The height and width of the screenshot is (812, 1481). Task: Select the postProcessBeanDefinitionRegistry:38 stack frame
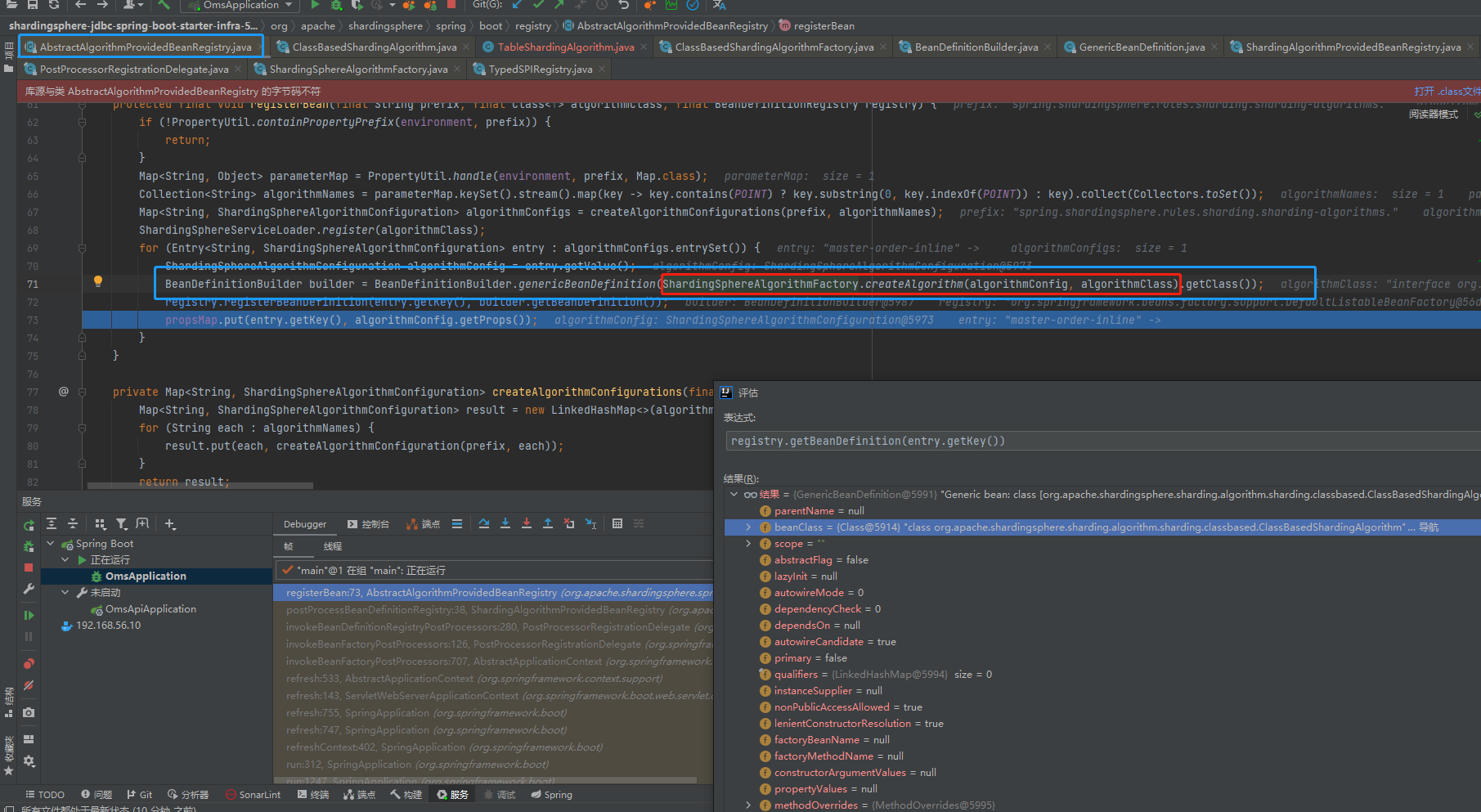(x=493, y=609)
